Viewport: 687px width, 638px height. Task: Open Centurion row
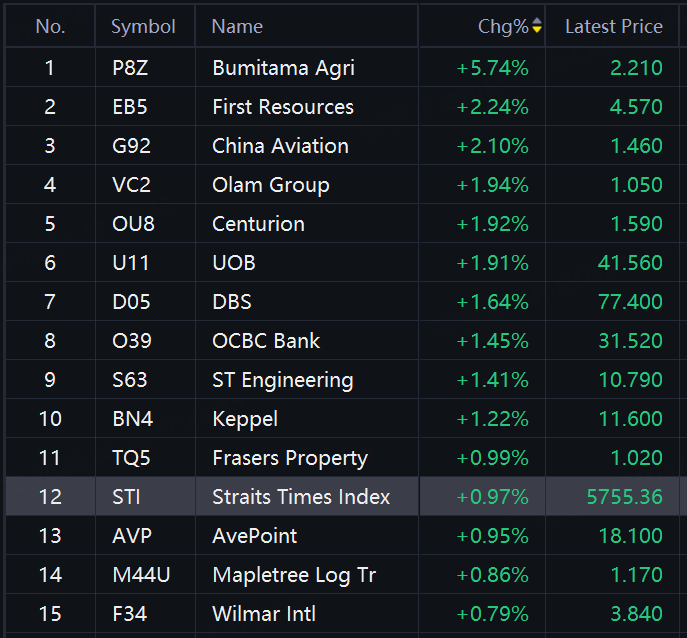258,224
